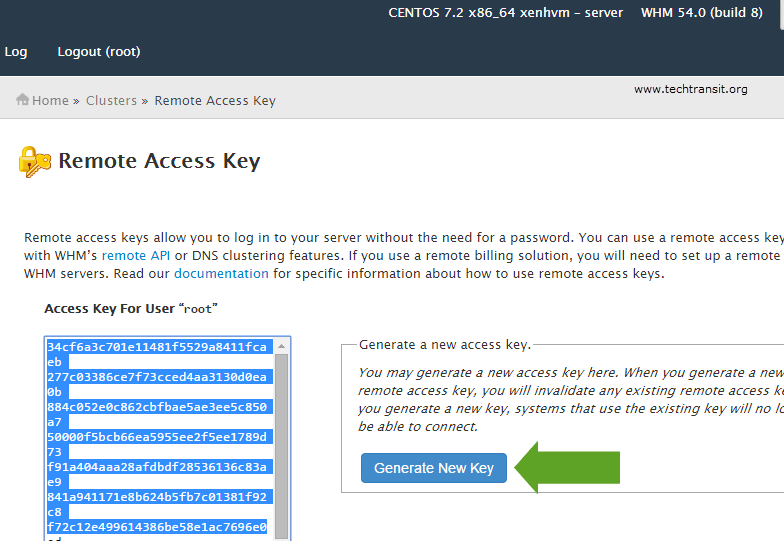The width and height of the screenshot is (784, 541).
Task: Click the CENTOS 7.2 server info text
Action: coord(506,12)
